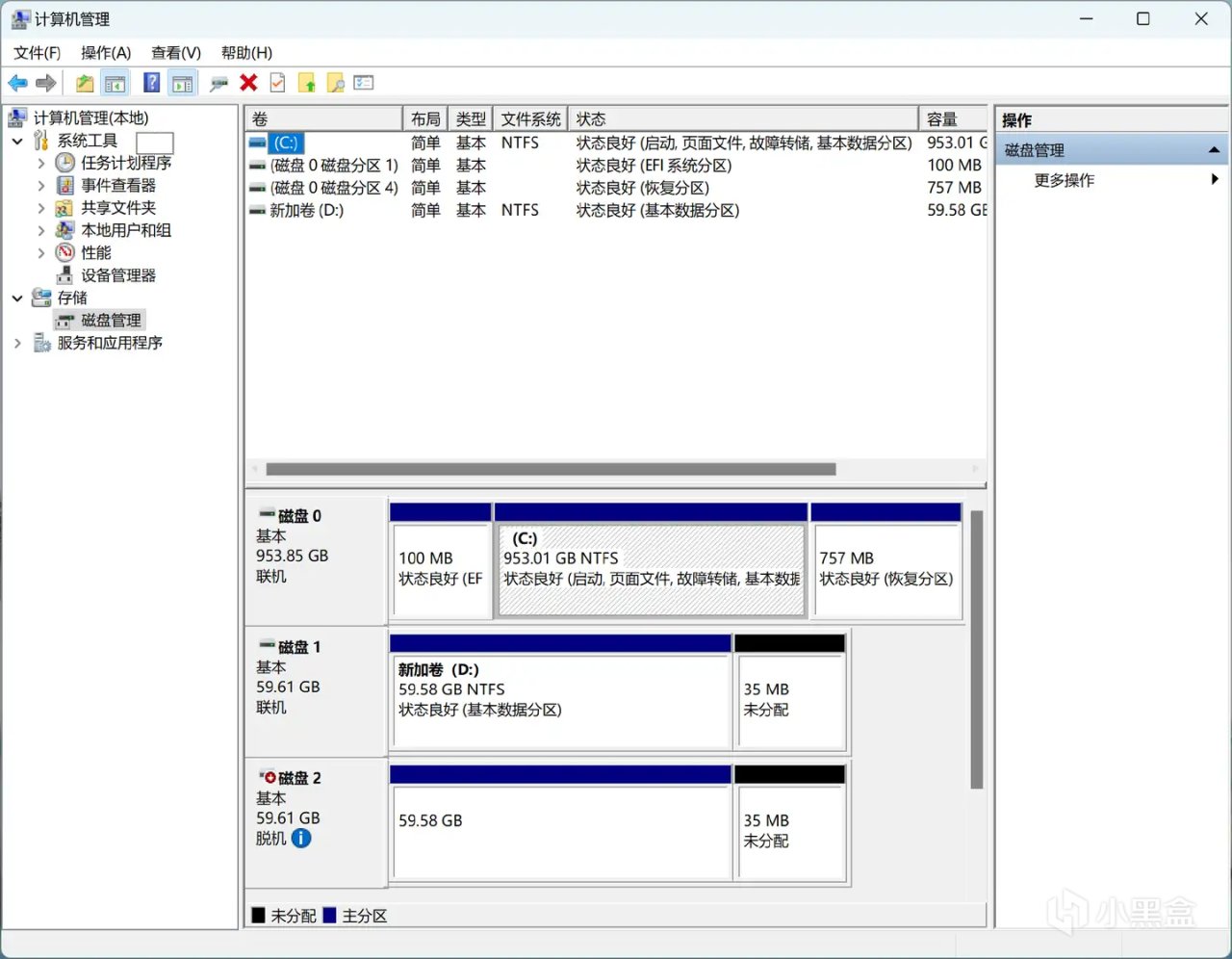Click the disk magnifier toolbar icon
Viewport: 1232px width, 959px height.
218,84
